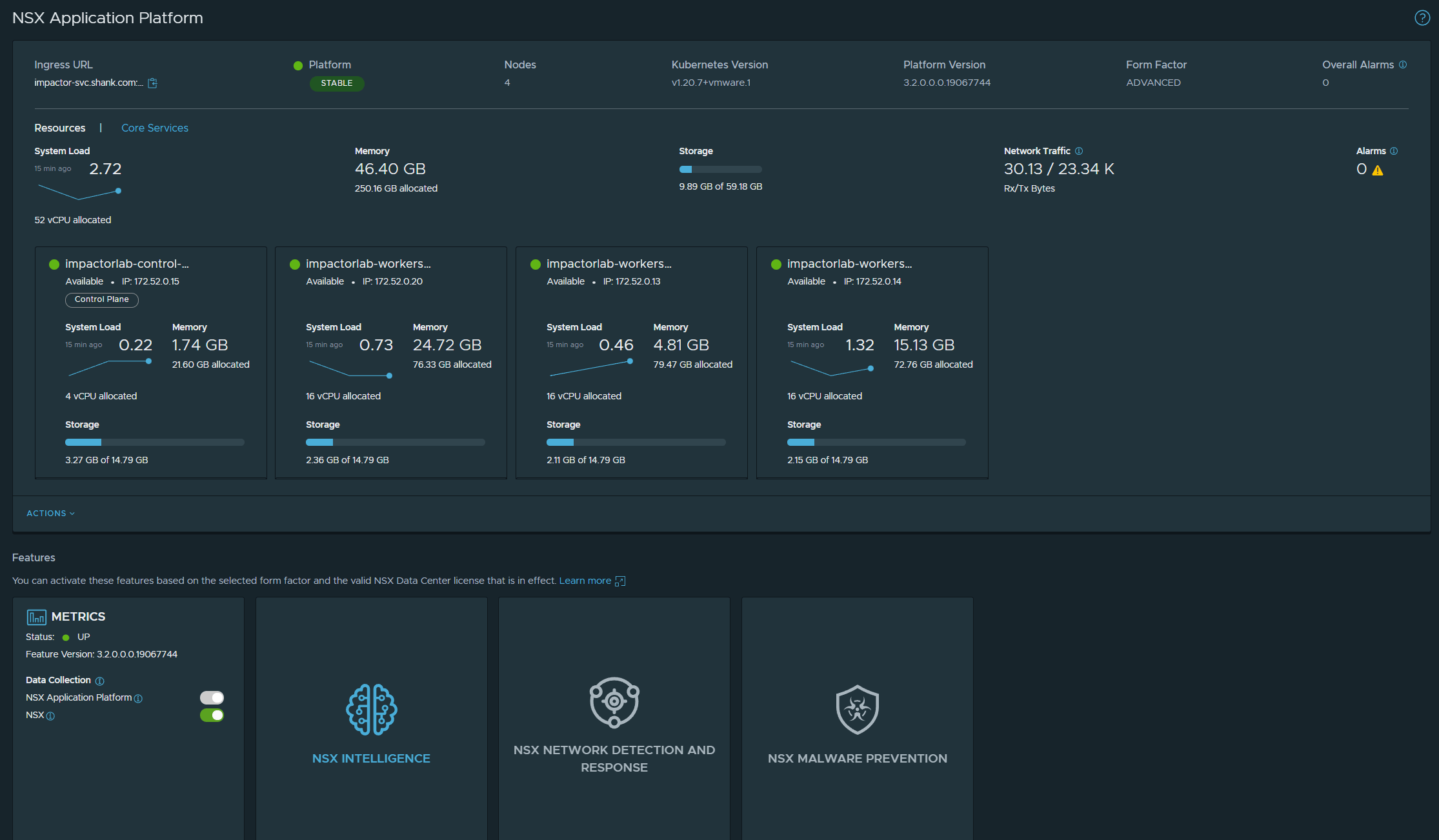The width and height of the screenshot is (1439, 840).
Task: Click the 30.13 / 23.34 K traffic value
Action: click(1059, 169)
